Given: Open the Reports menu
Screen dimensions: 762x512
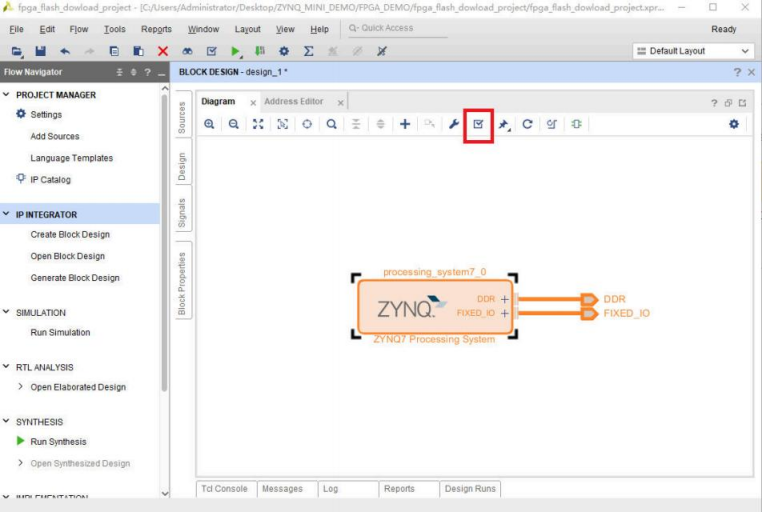Looking at the screenshot, I should tap(156, 29).
